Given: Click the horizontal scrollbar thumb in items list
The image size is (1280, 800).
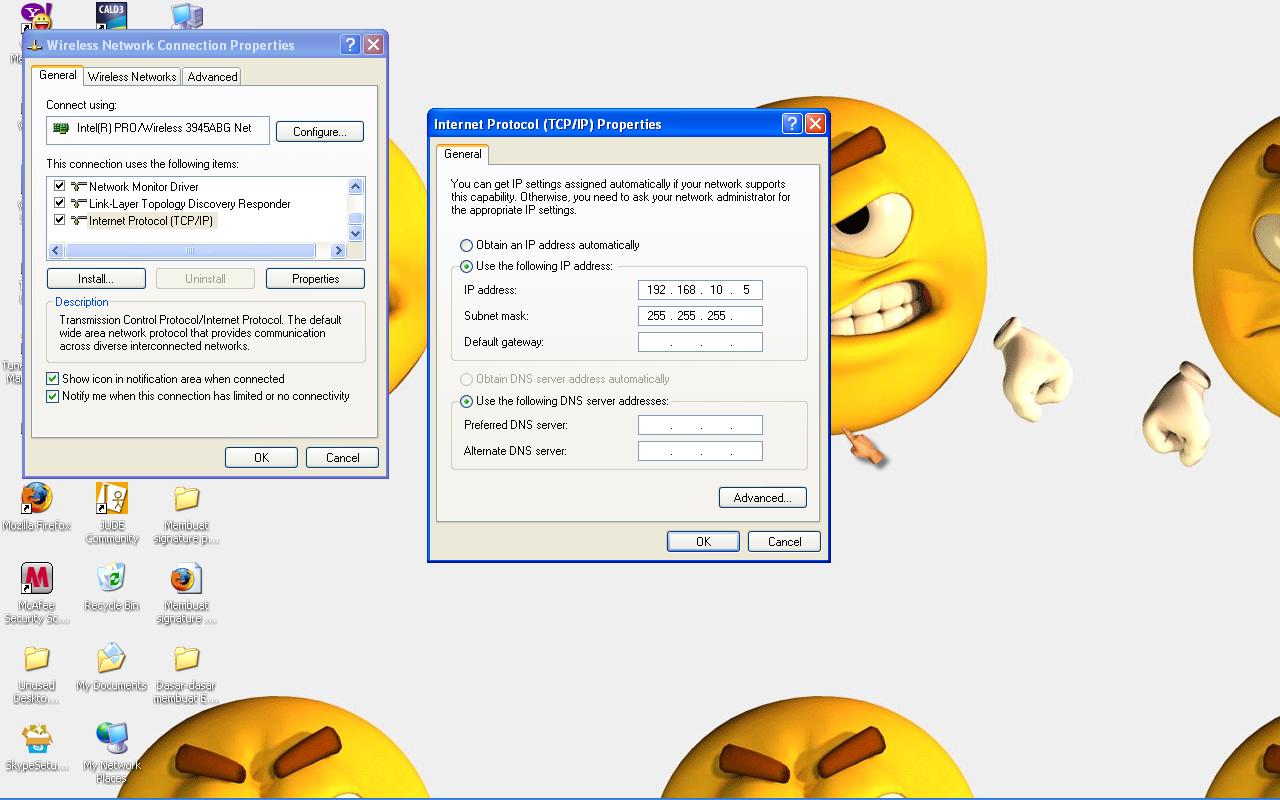Looking at the screenshot, I should [190, 251].
